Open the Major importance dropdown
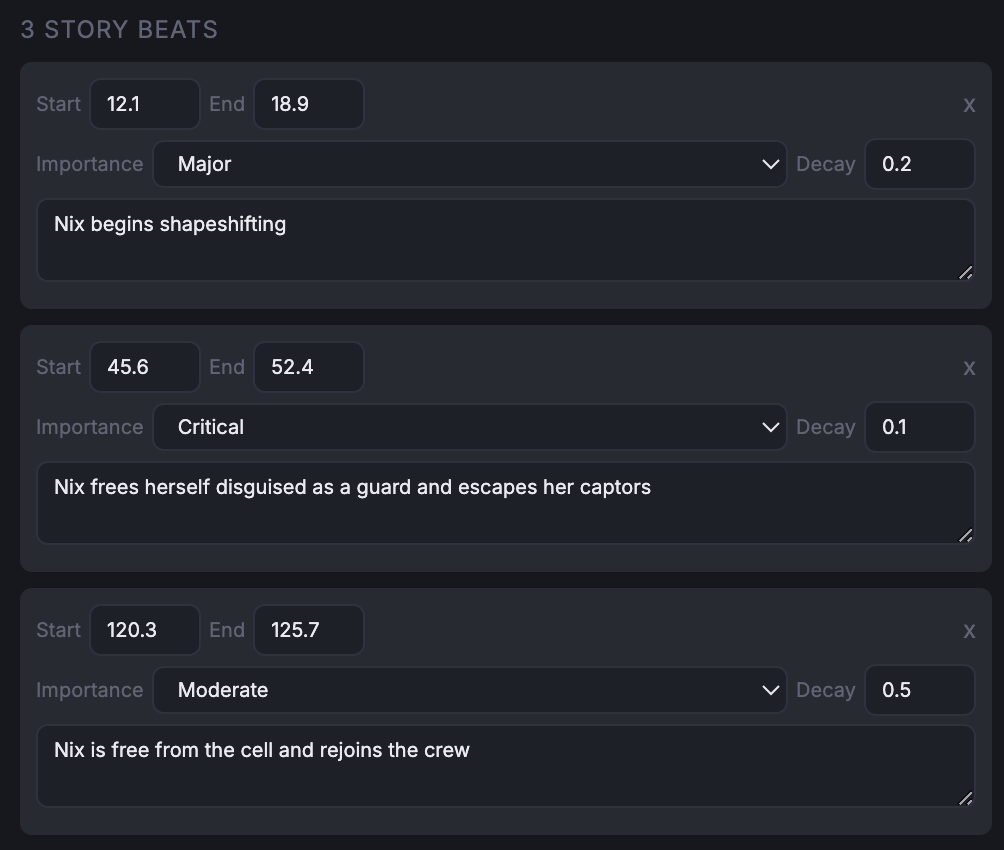The image size is (1004, 850). pos(470,164)
